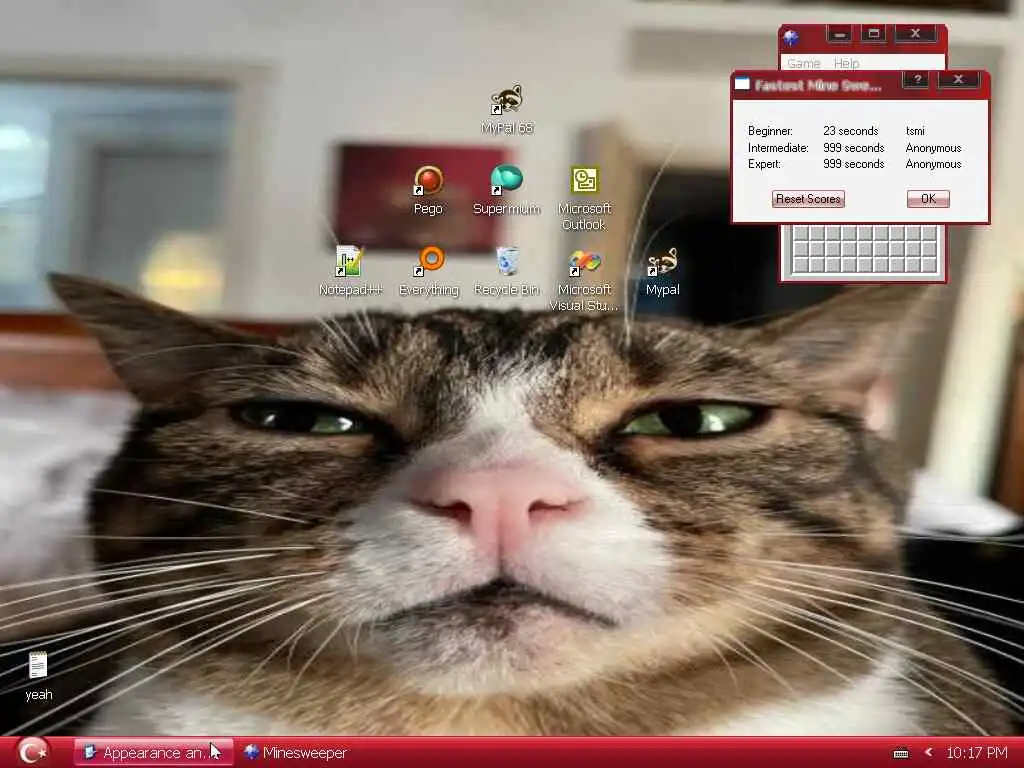This screenshot has width=1024, height=768.
Task: Click the Start button with crescent flag
Action: tap(32, 752)
